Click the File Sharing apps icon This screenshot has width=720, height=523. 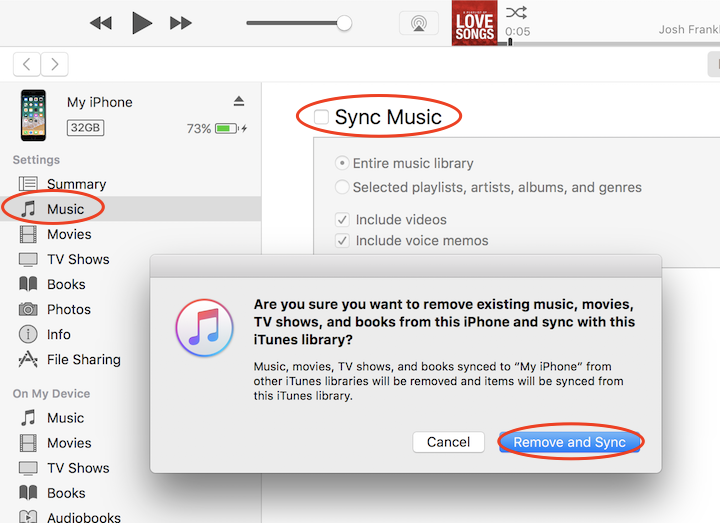28,359
